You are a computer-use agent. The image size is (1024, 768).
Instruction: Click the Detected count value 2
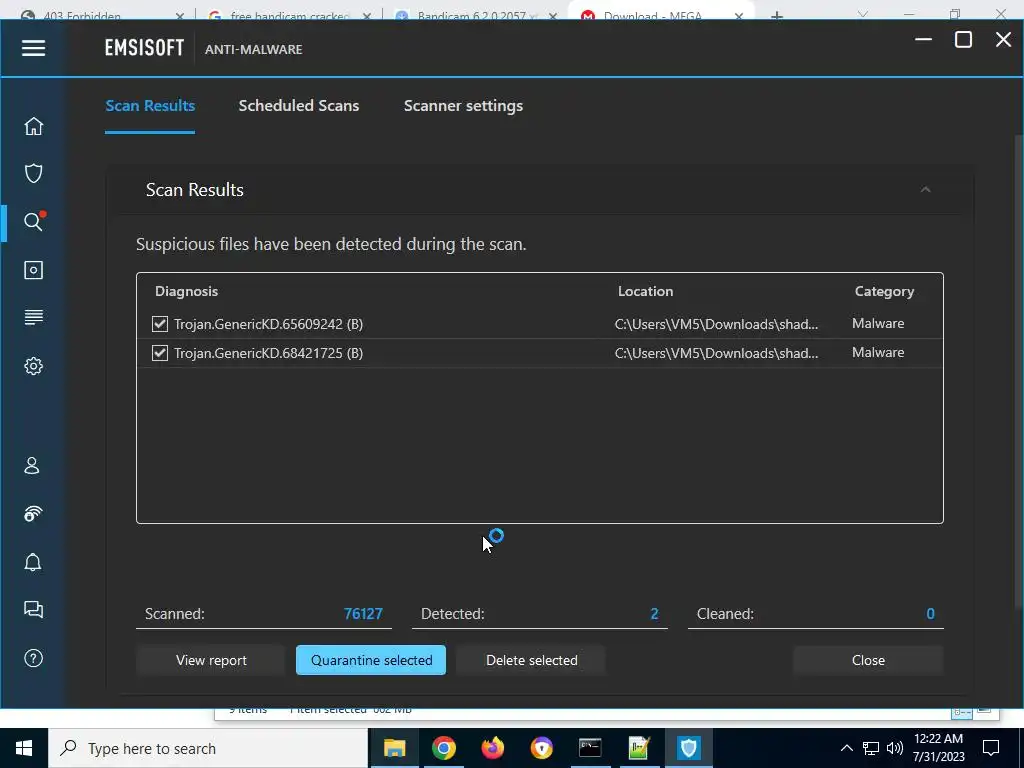pyautogui.click(x=654, y=614)
